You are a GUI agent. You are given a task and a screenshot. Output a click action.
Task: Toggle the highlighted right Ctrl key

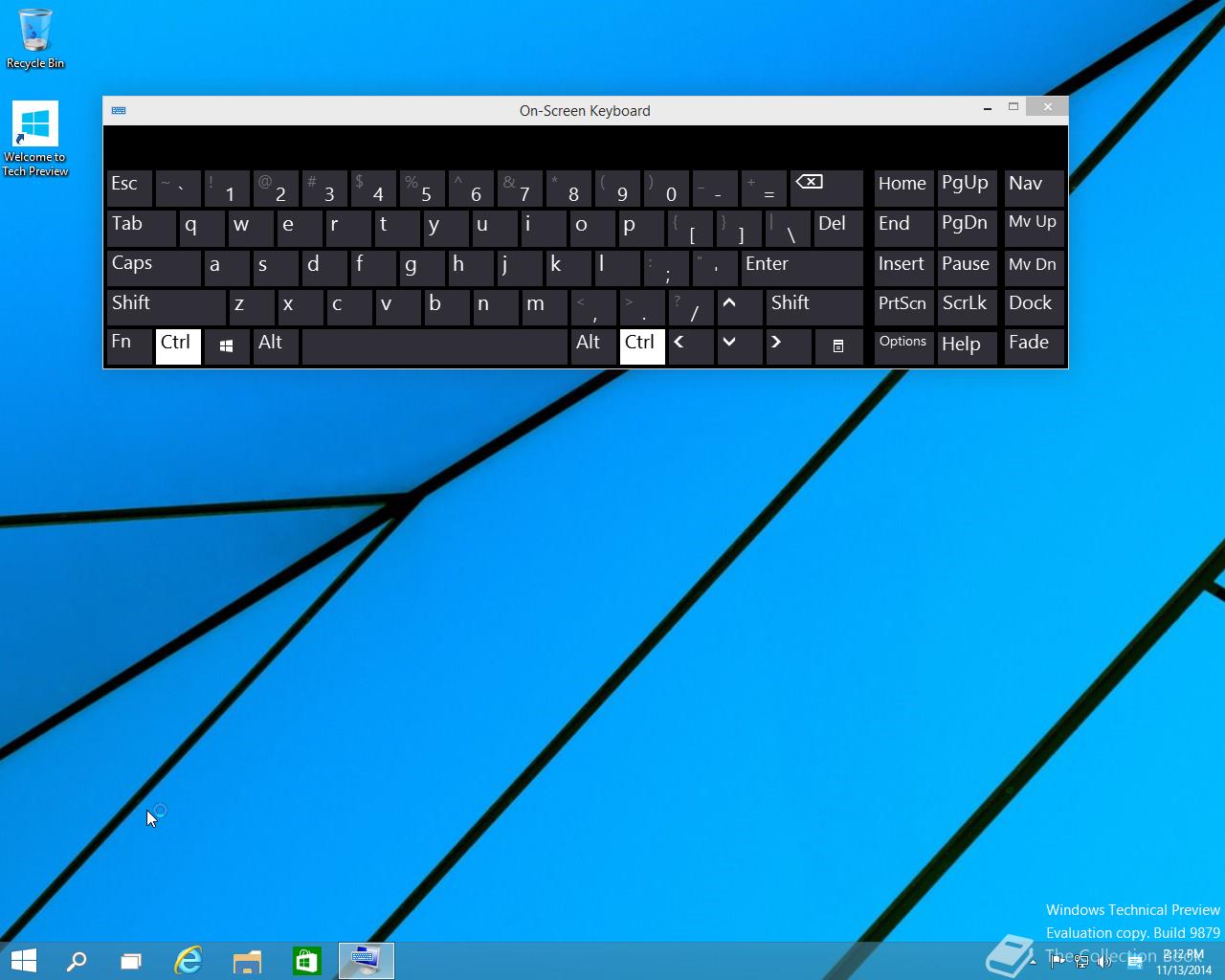click(x=642, y=346)
